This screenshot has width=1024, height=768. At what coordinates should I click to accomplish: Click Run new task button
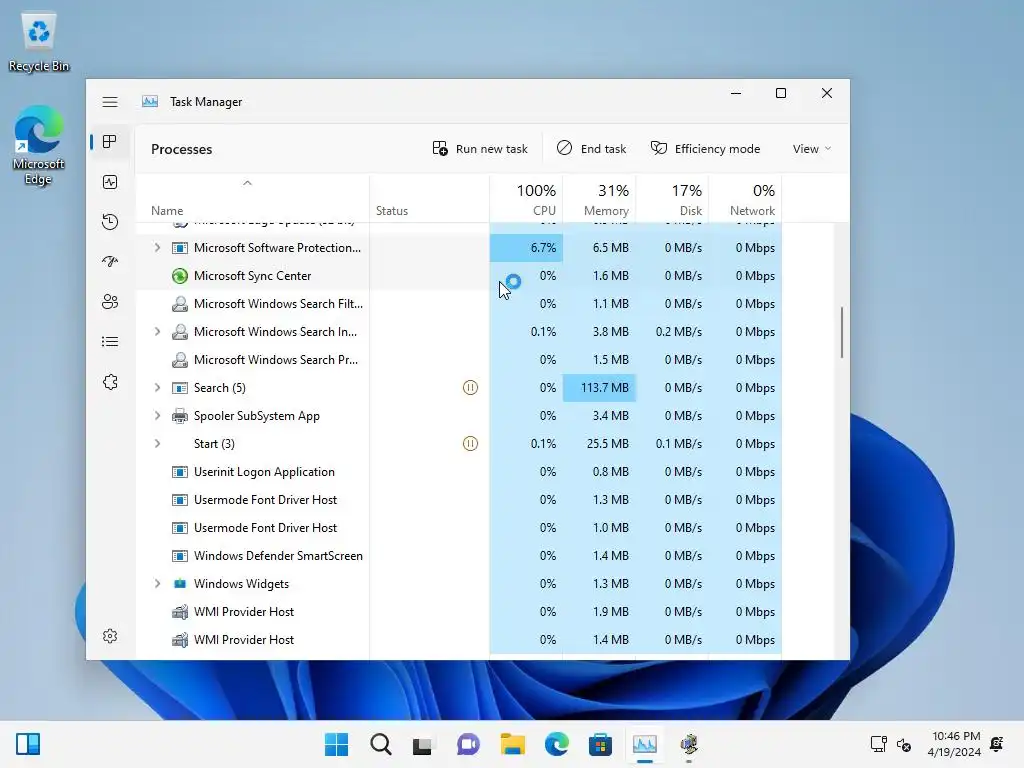(x=480, y=149)
